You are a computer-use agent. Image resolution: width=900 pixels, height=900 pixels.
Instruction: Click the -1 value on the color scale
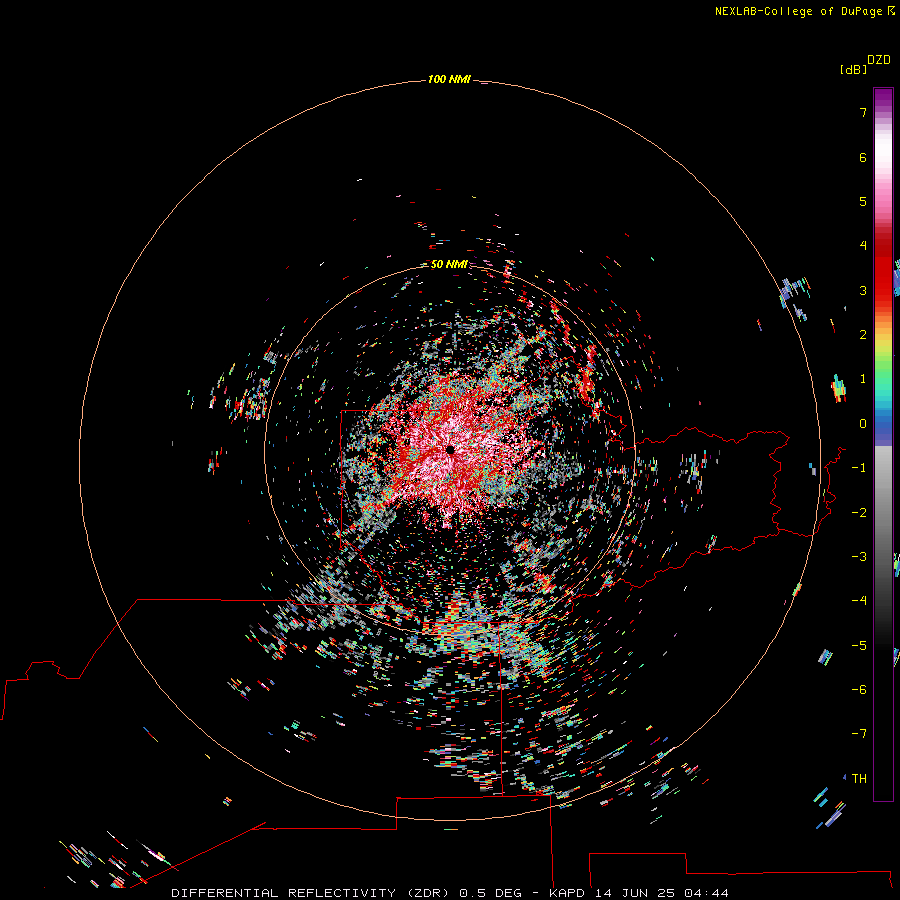tap(859, 468)
